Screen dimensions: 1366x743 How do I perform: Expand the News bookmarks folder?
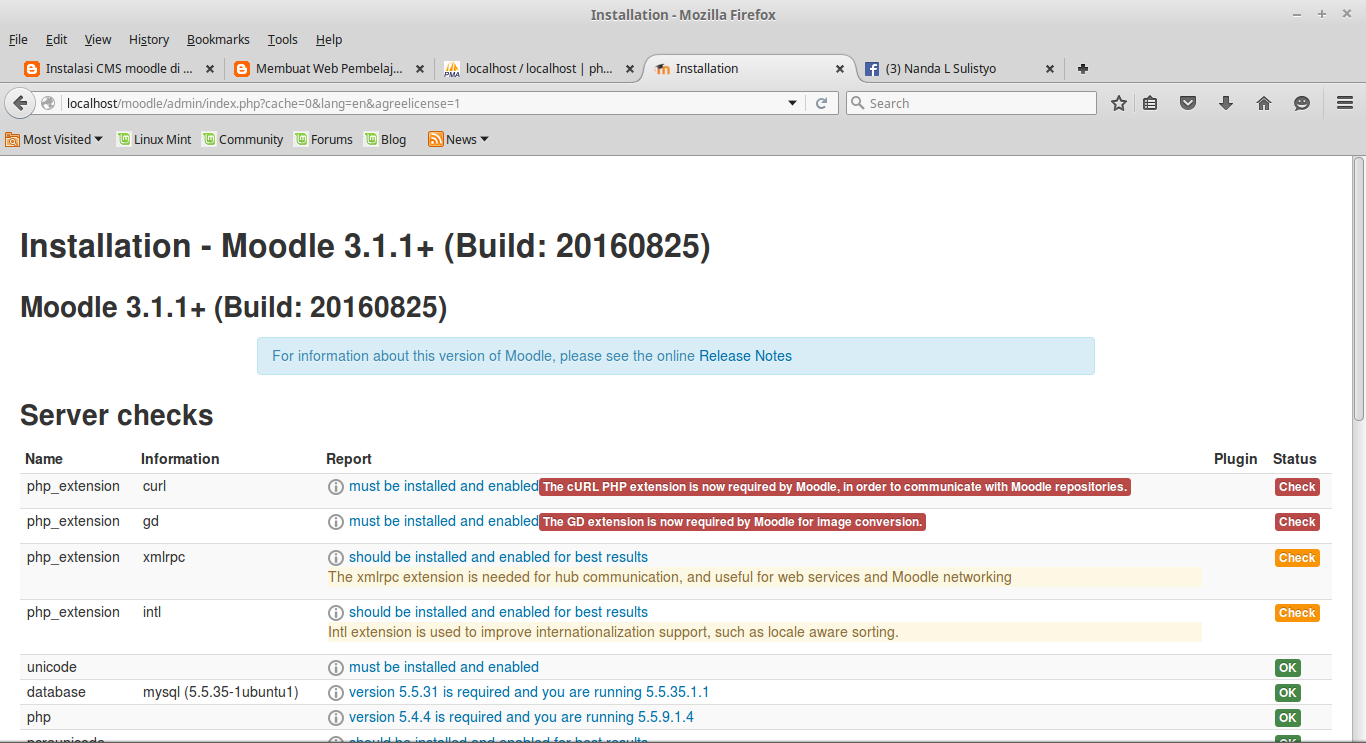click(x=458, y=140)
